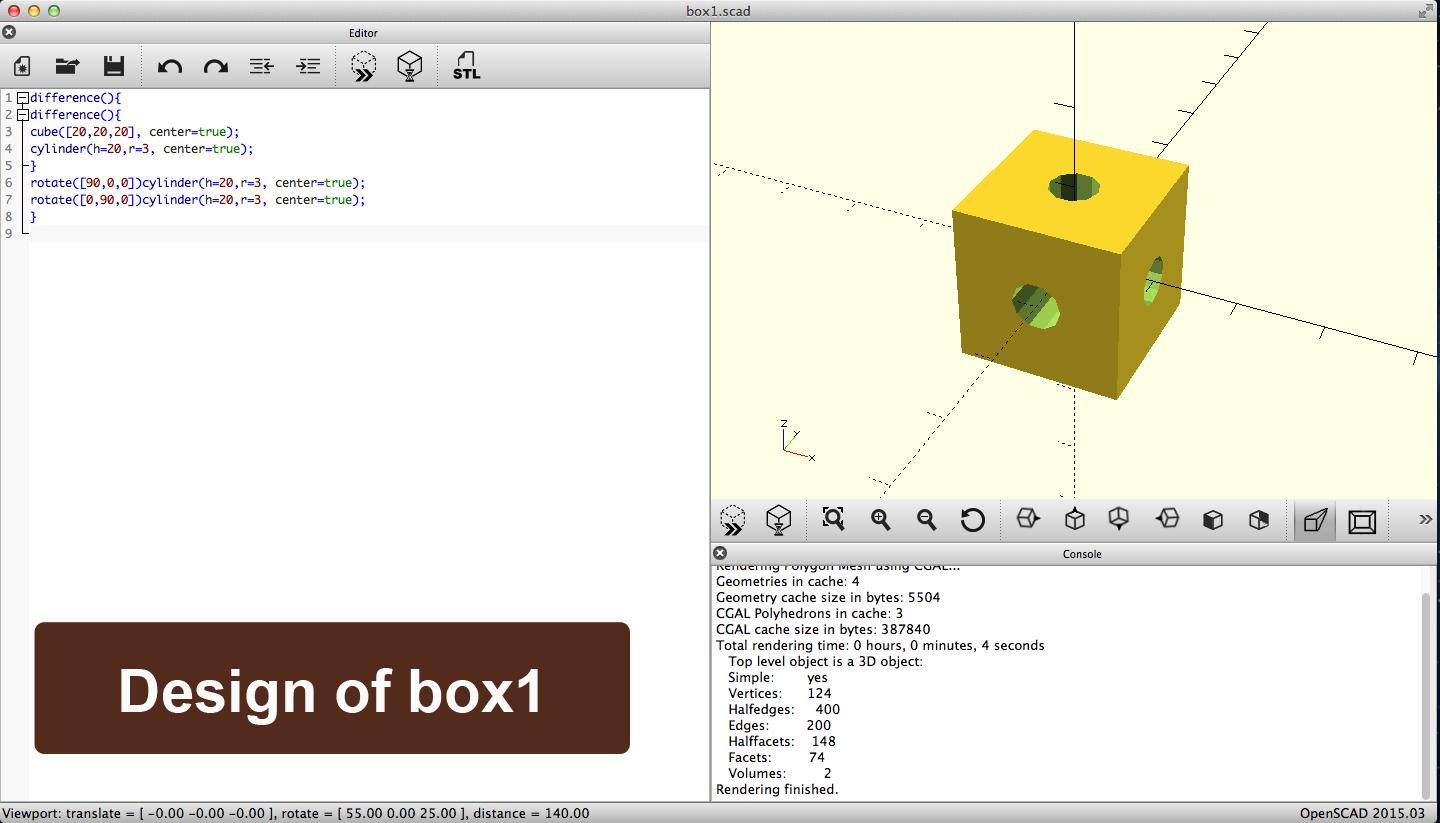Export the design as STL
The height and width of the screenshot is (823, 1440).
pyautogui.click(x=466, y=67)
